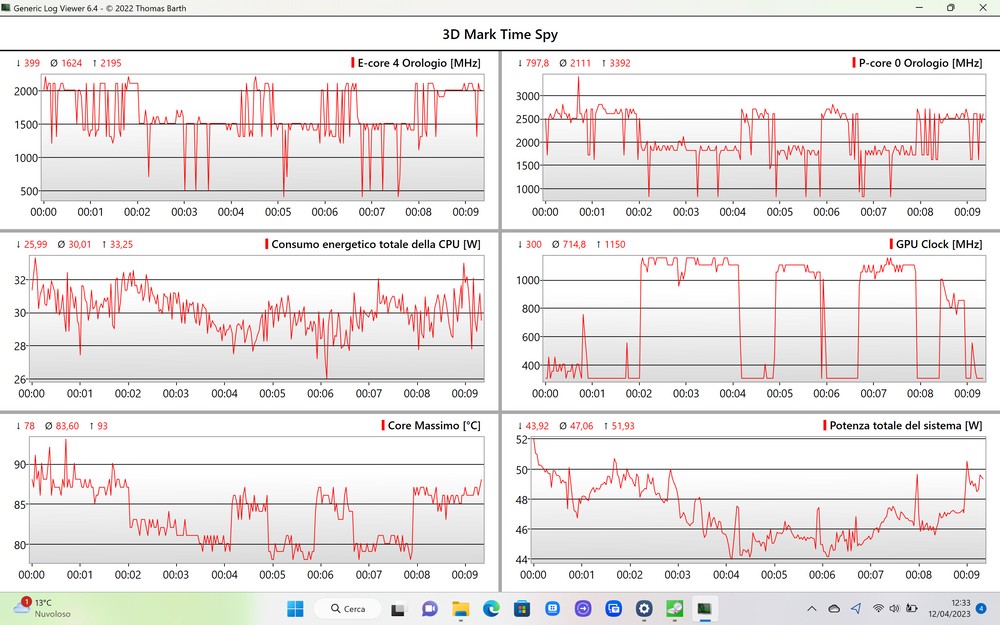Select GPU Clock [MHz] chart title
The width and height of the screenshot is (1000, 625).
point(939,244)
